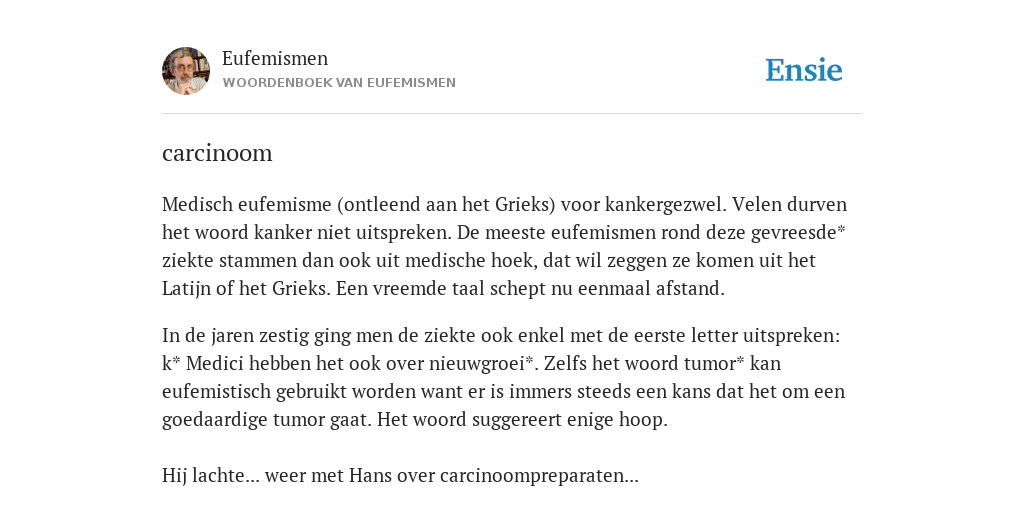1024x512 pixels.
Task: Click the carcinoom heading
Action: point(217,153)
